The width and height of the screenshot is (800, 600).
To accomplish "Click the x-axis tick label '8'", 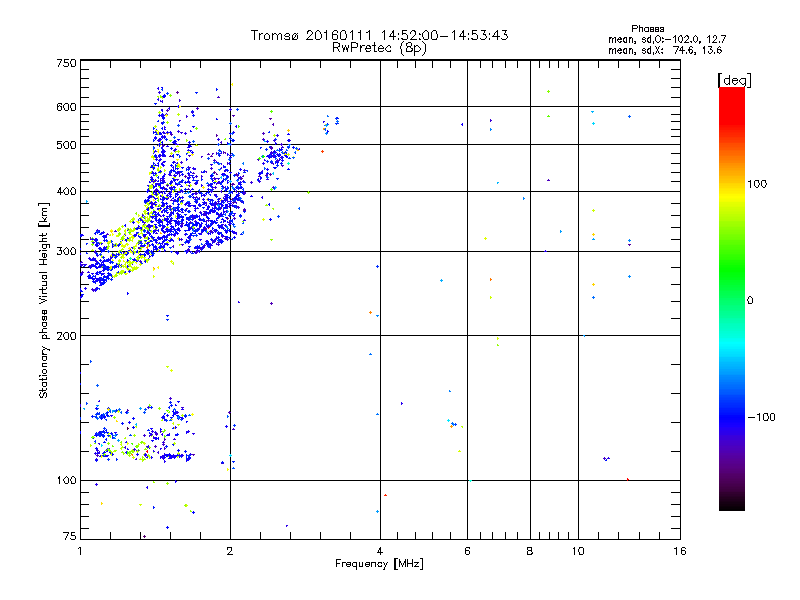I will (x=530, y=551).
